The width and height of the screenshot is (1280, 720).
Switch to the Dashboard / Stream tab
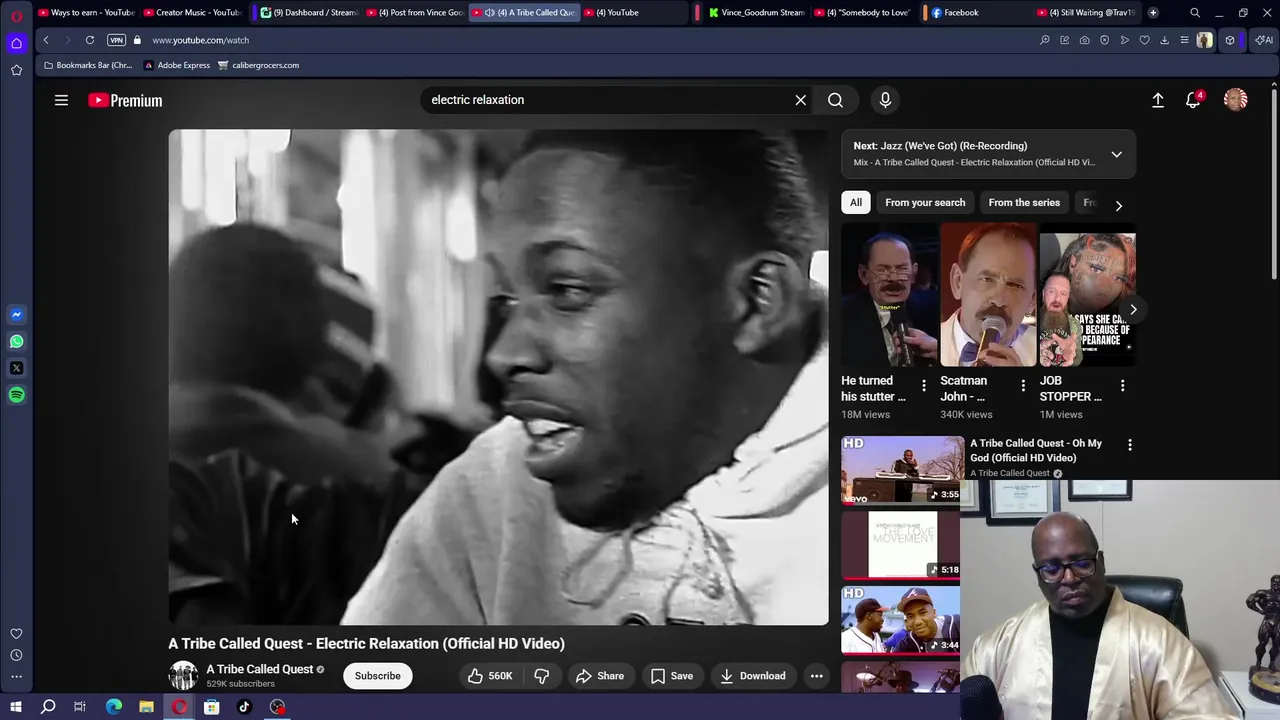coord(308,13)
